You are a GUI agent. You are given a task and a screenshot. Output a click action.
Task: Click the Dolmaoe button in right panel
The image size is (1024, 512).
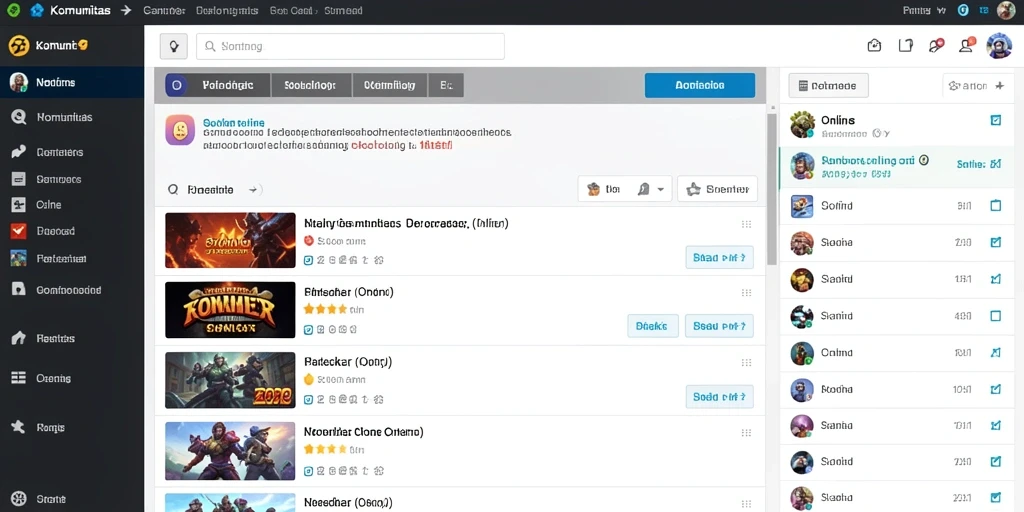pyautogui.click(x=828, y=86)
